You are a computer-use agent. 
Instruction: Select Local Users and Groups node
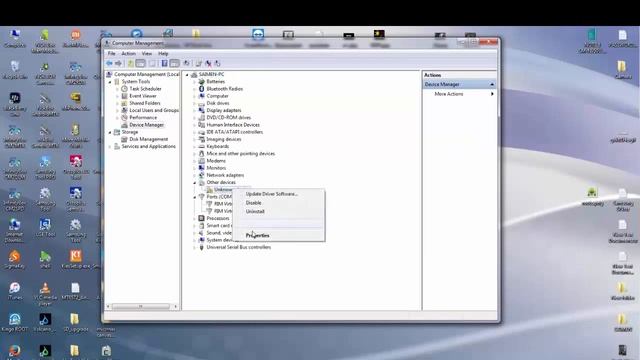click(x=154, y=110)
